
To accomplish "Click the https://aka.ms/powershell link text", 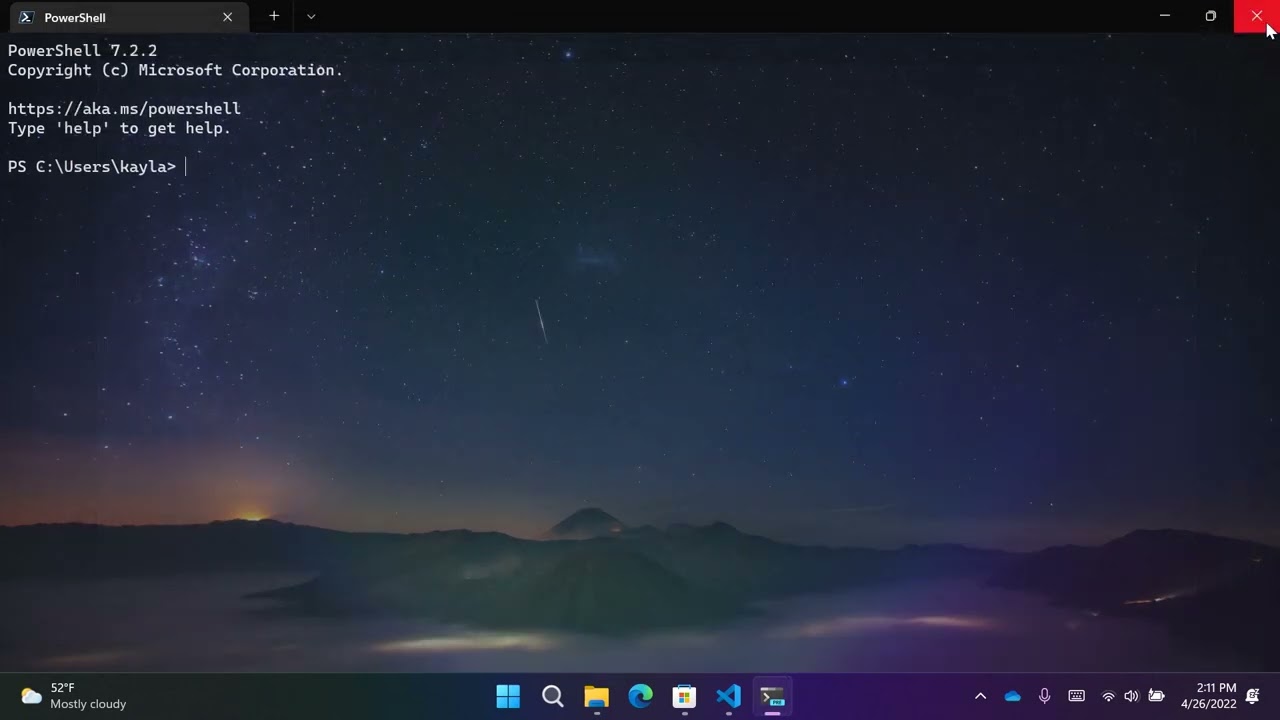I will point(124,108).
